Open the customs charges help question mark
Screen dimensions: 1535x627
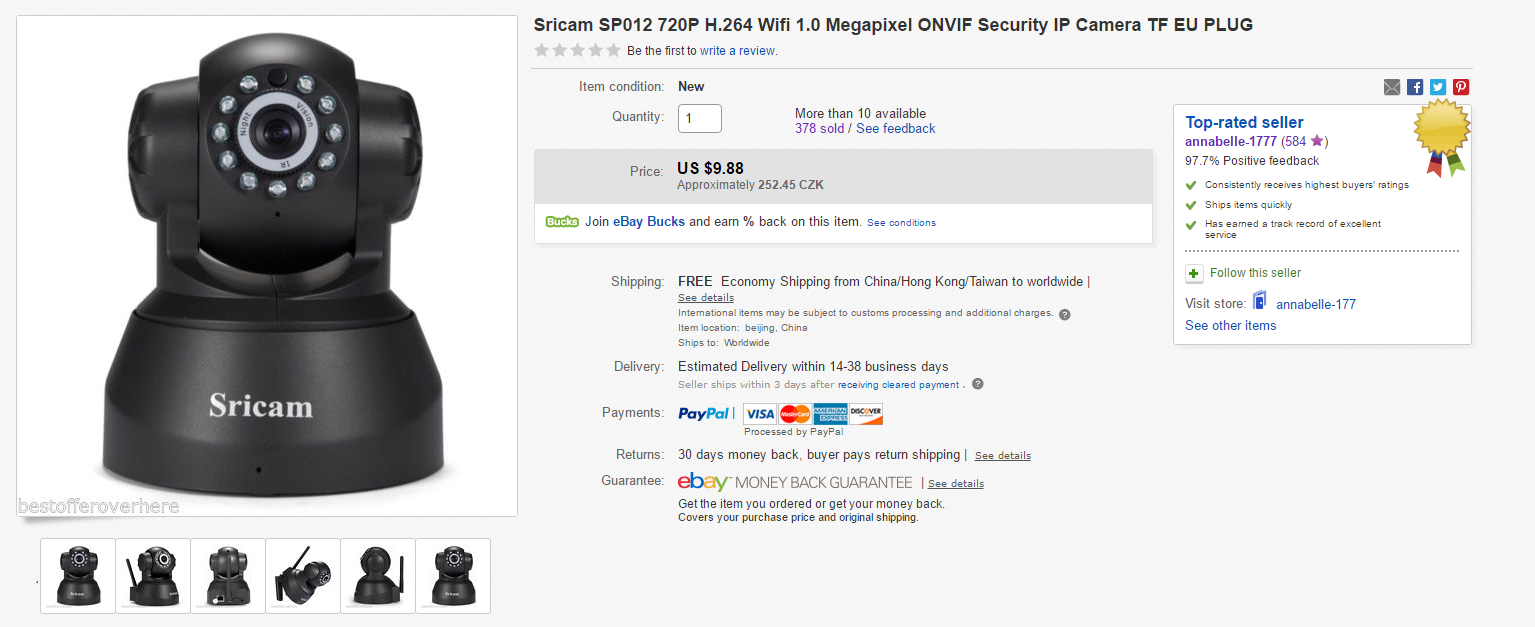click(x=1065, y=314)
